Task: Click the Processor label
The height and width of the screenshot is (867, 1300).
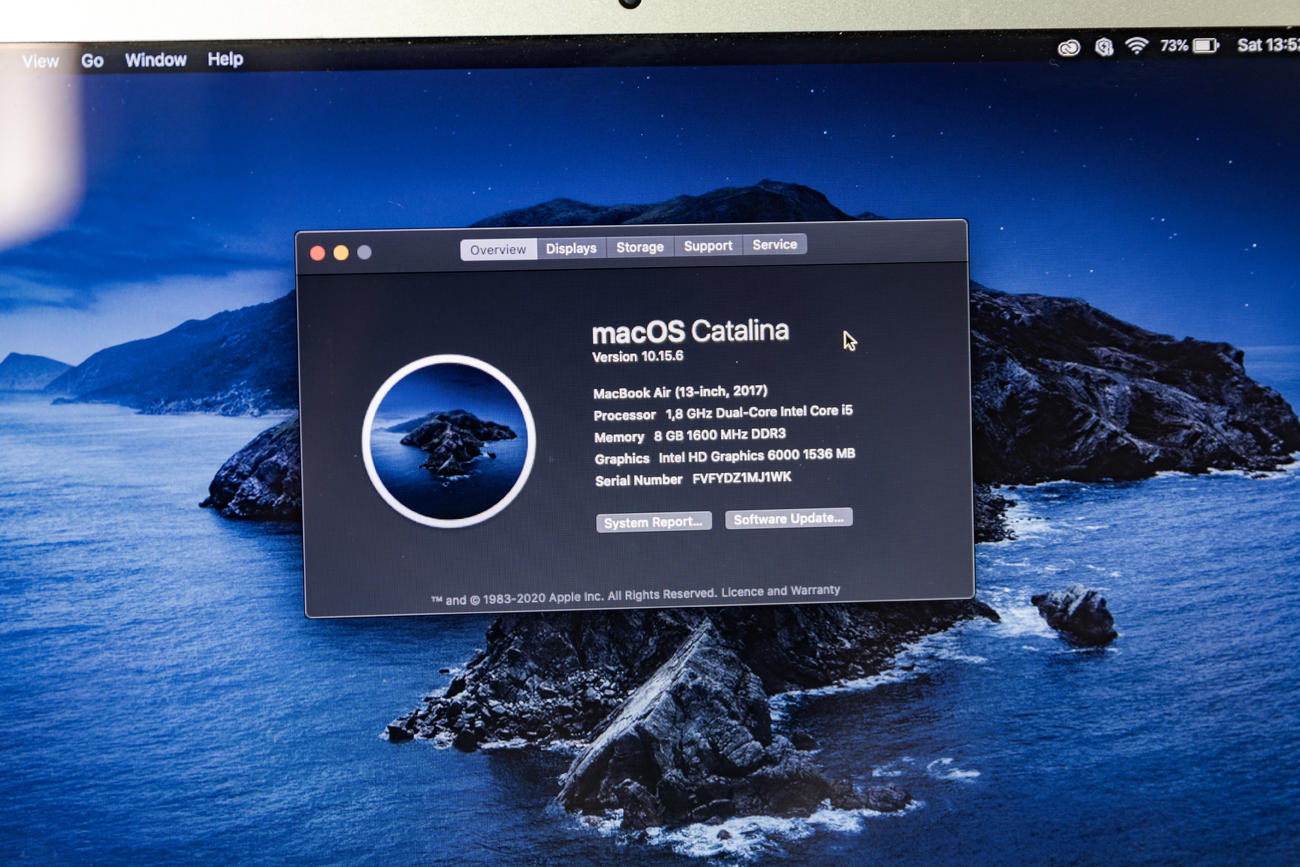Action: 625,415
